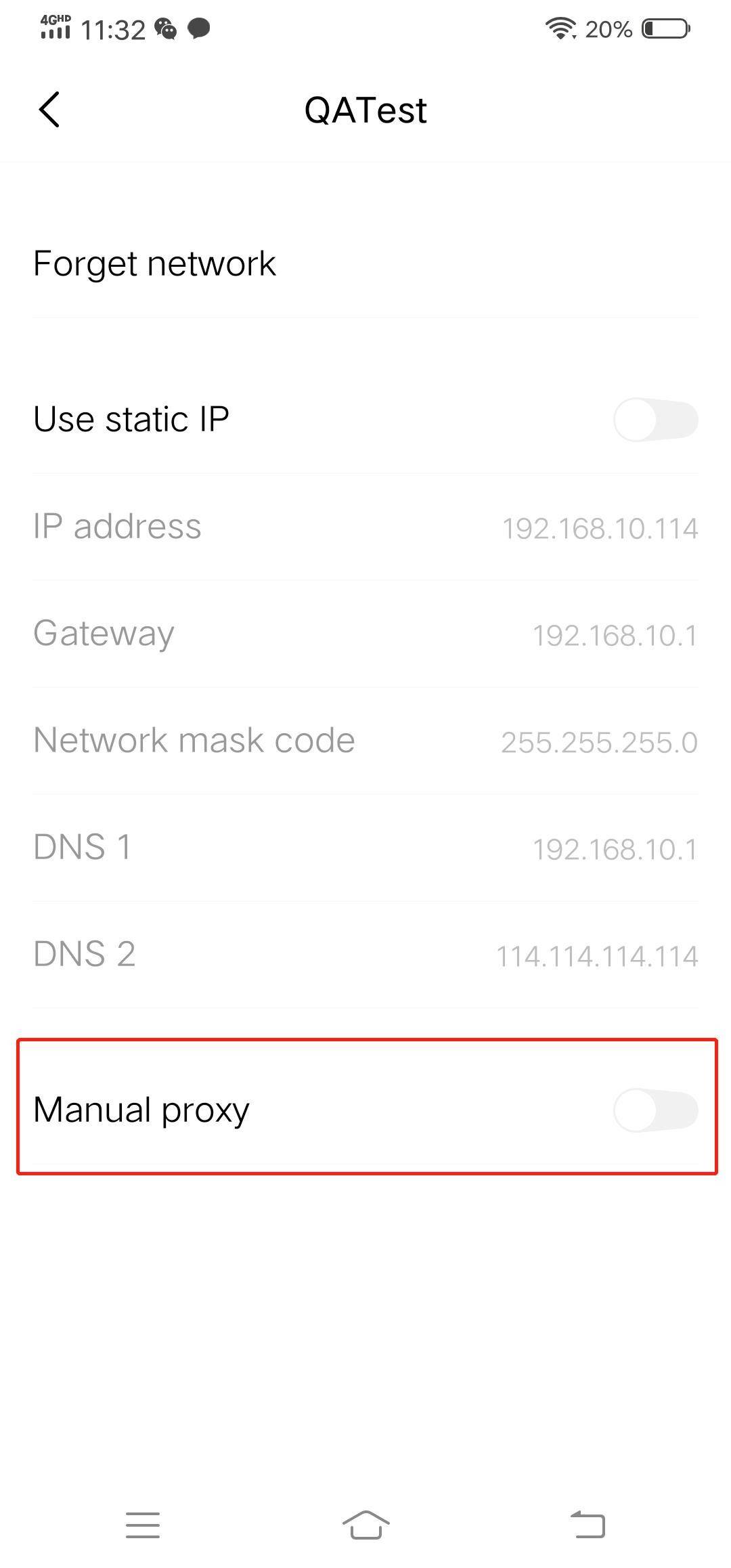Tap the Wi-Fi status icon

[560, 29]
